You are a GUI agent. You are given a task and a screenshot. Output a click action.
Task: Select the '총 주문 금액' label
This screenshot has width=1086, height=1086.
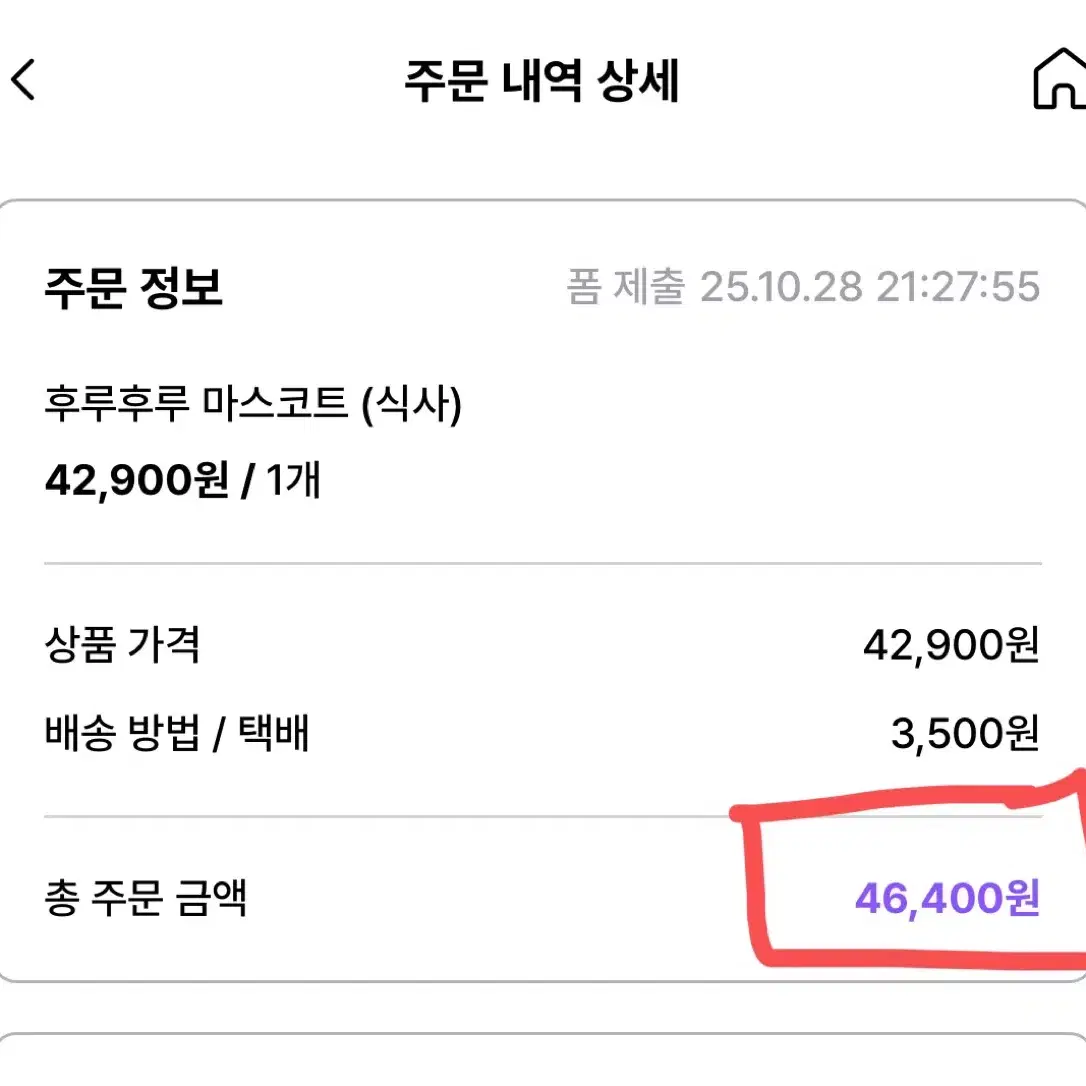(x=147, y=898)
